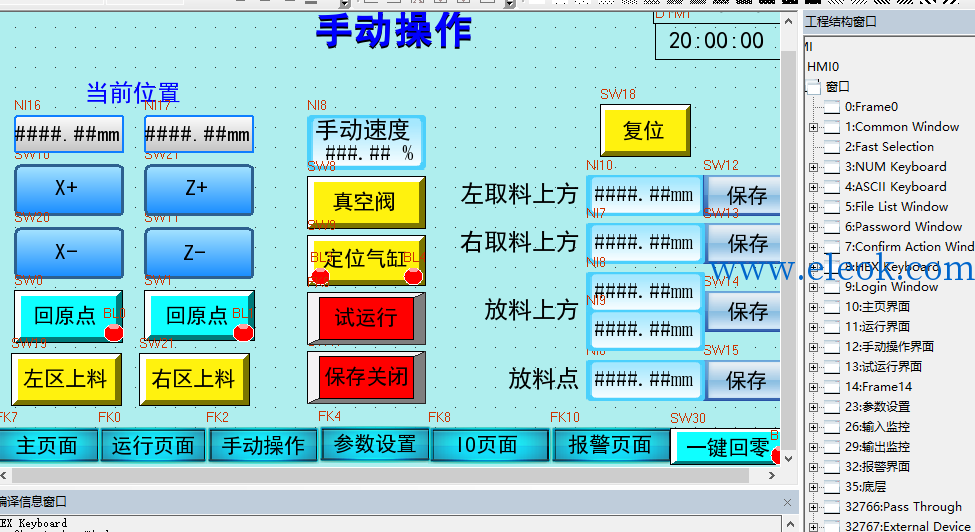Click the page icon beside 0:Frame0
The width and height of the screenshot is (975, 532).
tap(831, 107)
